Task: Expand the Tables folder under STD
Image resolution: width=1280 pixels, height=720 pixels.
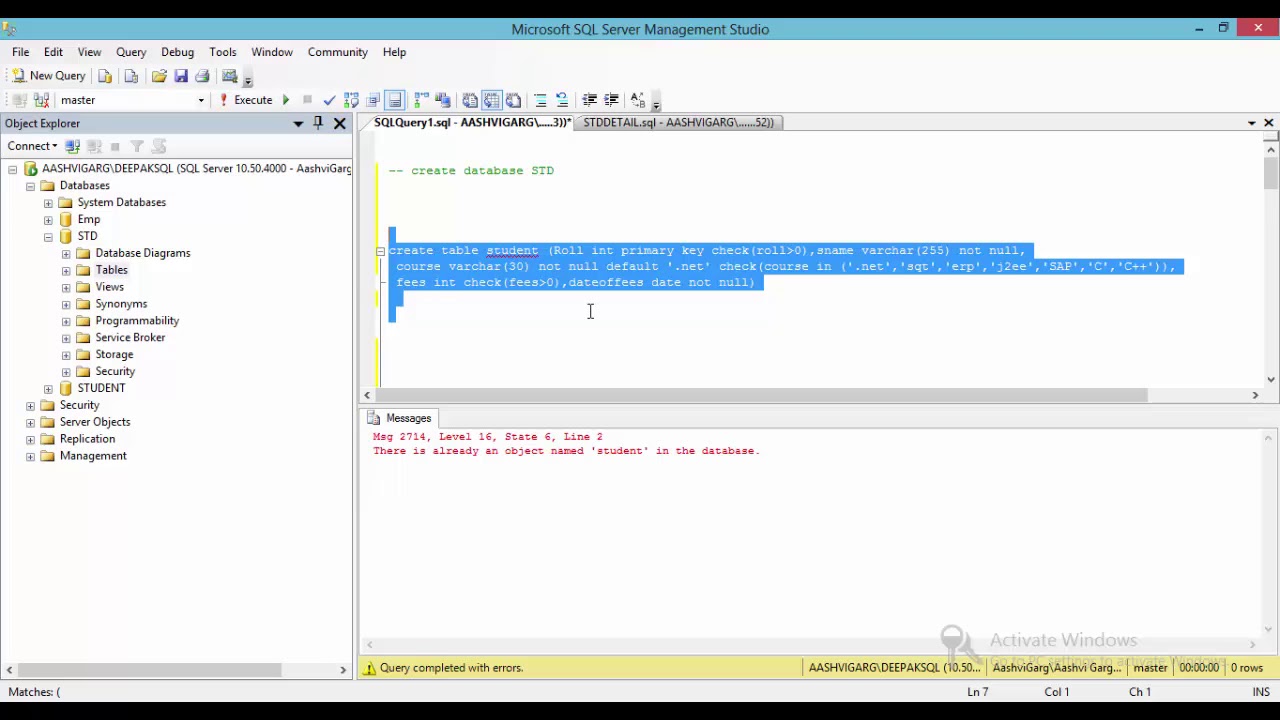Action: (66, 270)
